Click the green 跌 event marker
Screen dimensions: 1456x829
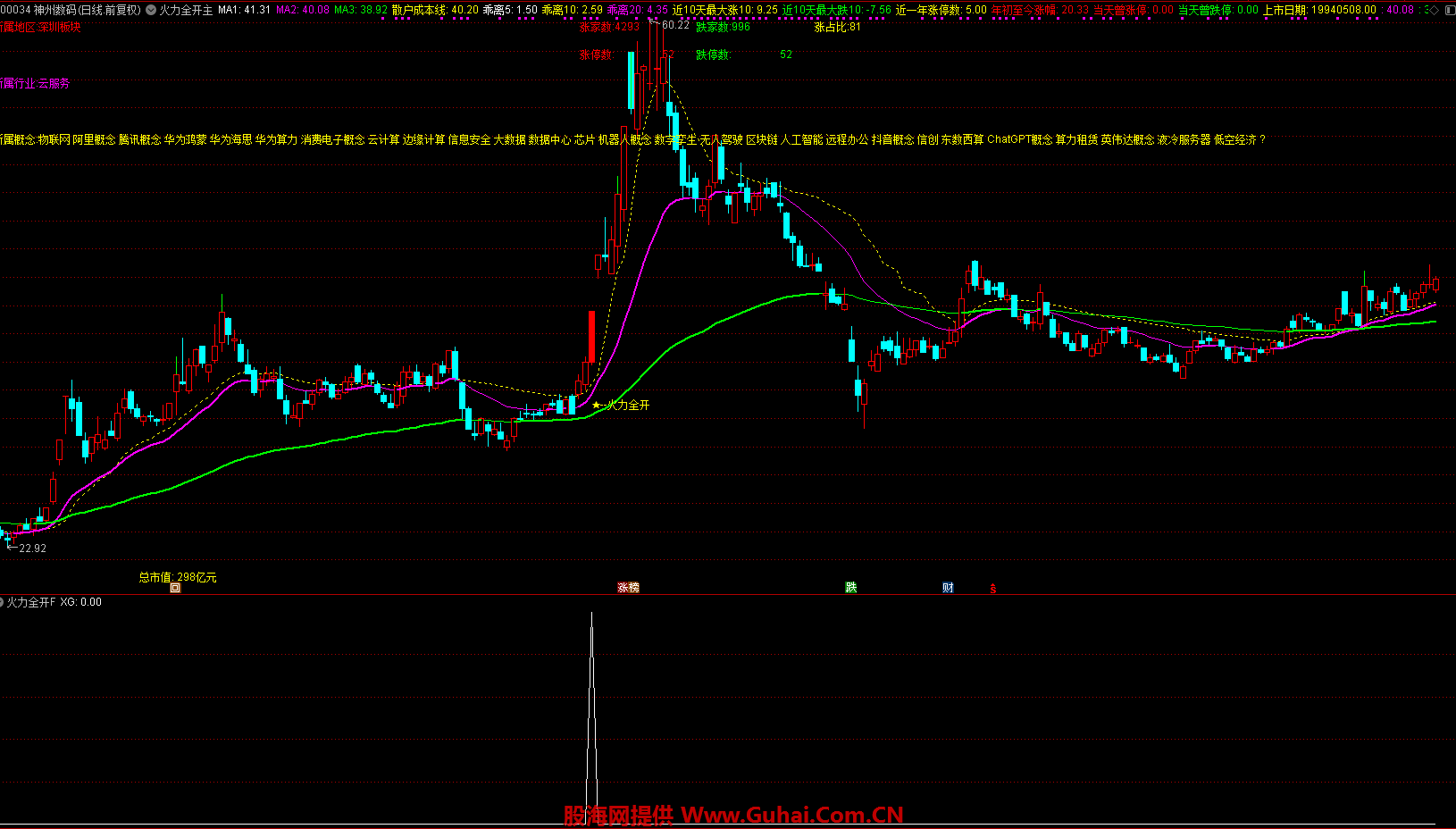click(x=851, y=588)
